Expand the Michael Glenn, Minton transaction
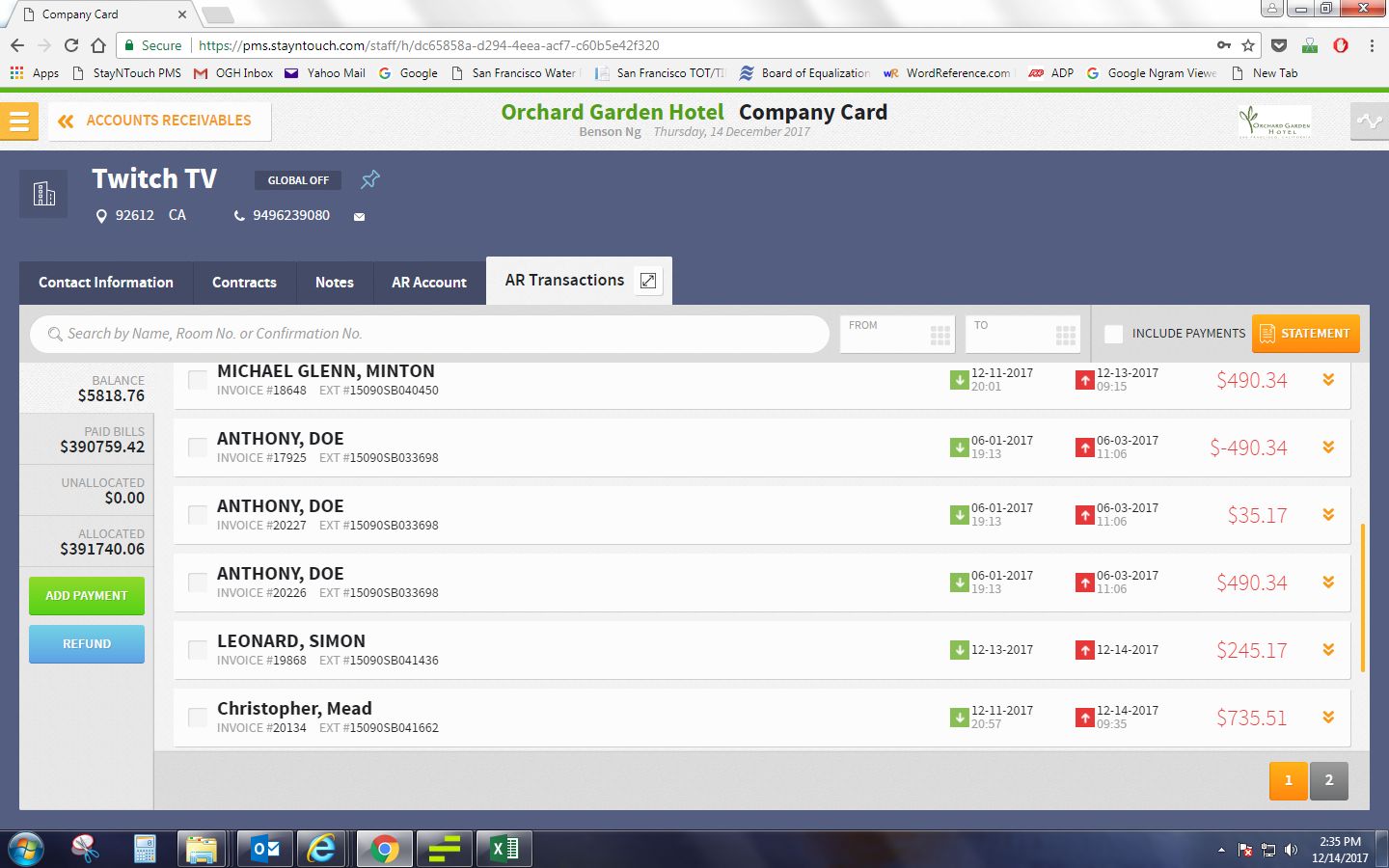This screenshot has height=868, width=1389. click(x=1328, y=380)
